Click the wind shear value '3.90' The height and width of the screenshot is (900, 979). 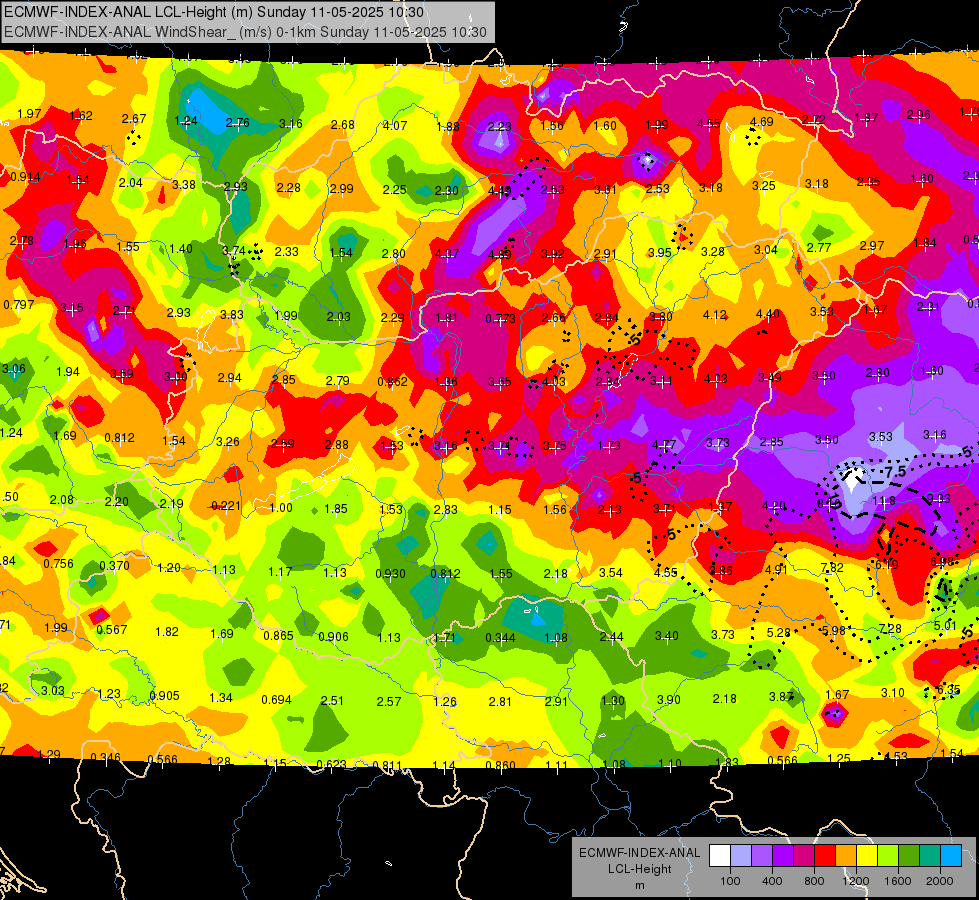[x=668, y=700]
